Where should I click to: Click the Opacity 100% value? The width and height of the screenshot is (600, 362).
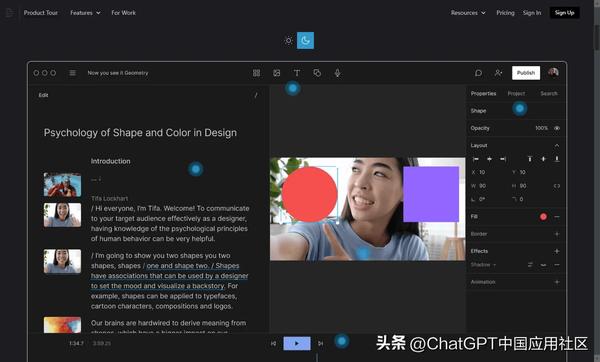541,128
